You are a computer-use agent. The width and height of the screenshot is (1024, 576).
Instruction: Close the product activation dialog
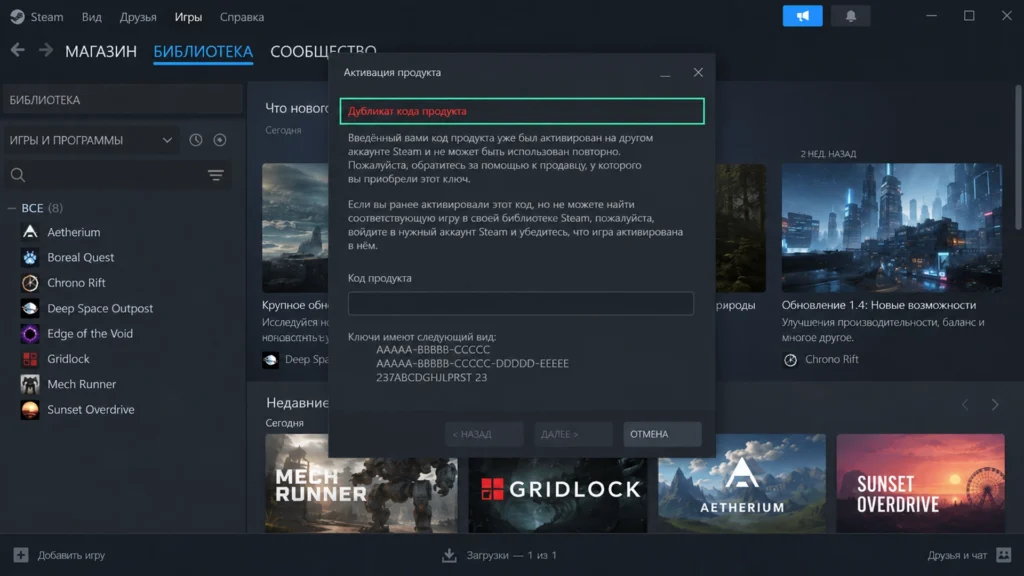tap(698, 72)
